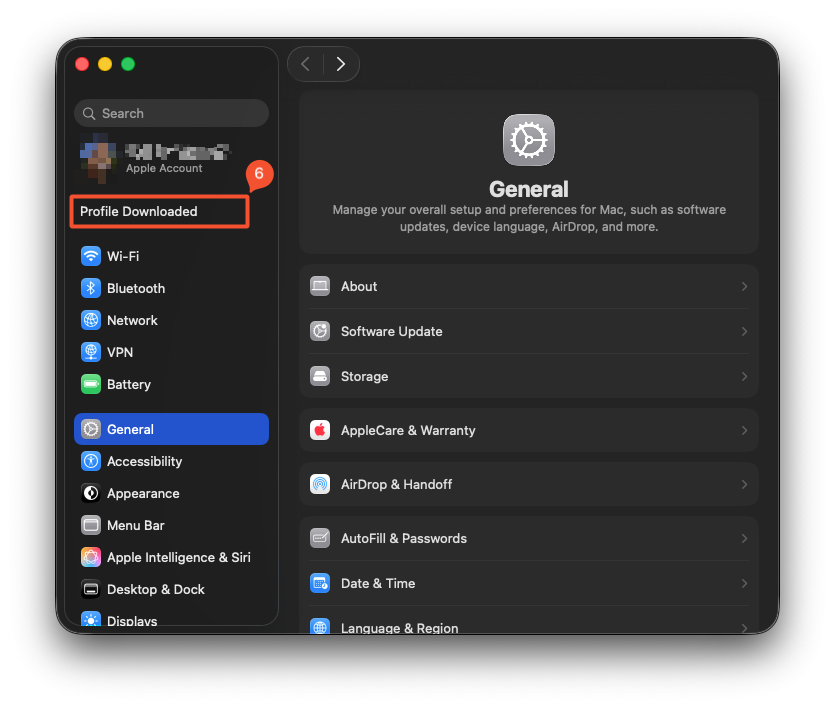Click the VPN sidebar icon
The width and height of the screenshot is (835, 708).
click(91, 352)
